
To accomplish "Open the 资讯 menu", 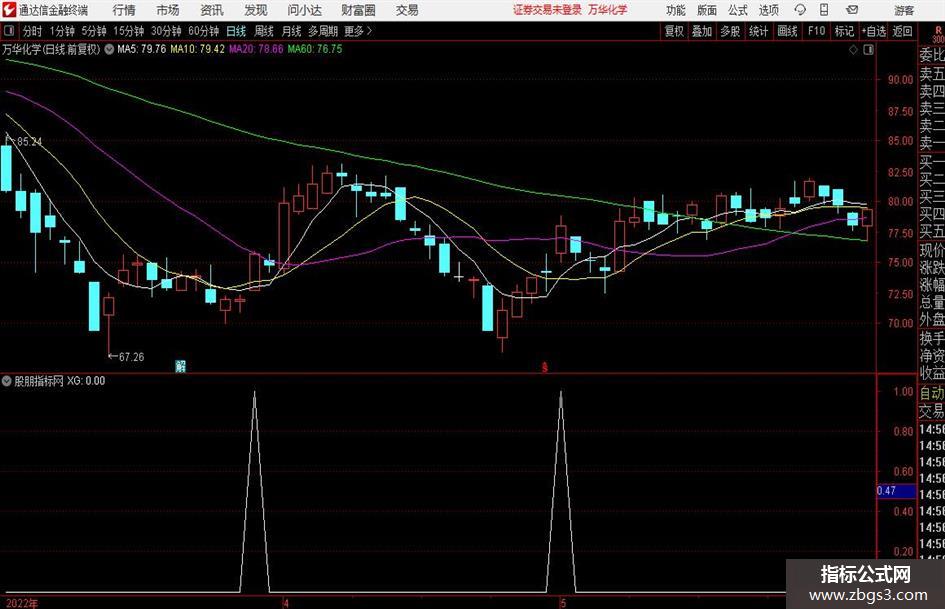I will [x=212, y=10].
